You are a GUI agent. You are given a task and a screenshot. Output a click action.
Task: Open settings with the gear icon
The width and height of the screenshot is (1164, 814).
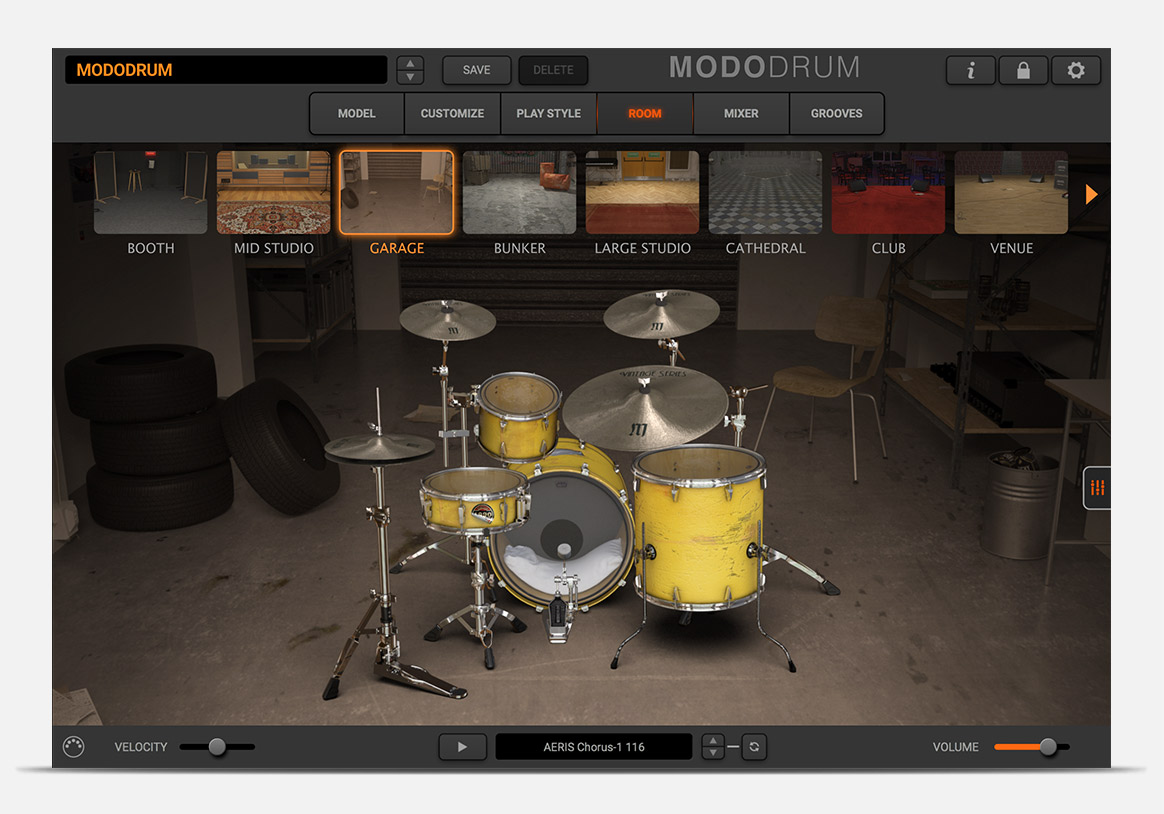(1076, 70)
